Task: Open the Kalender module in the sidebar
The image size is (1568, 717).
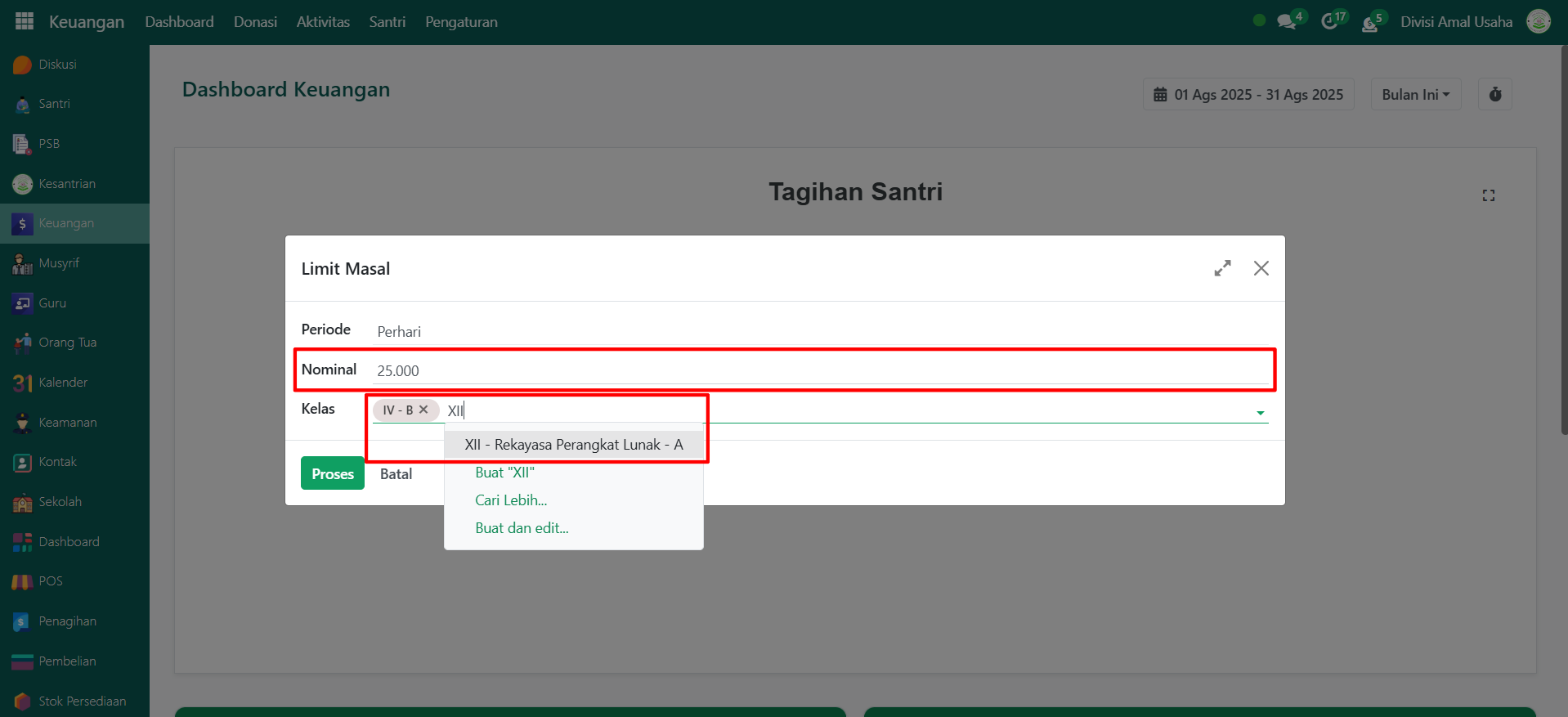Action: pos(62,383)
